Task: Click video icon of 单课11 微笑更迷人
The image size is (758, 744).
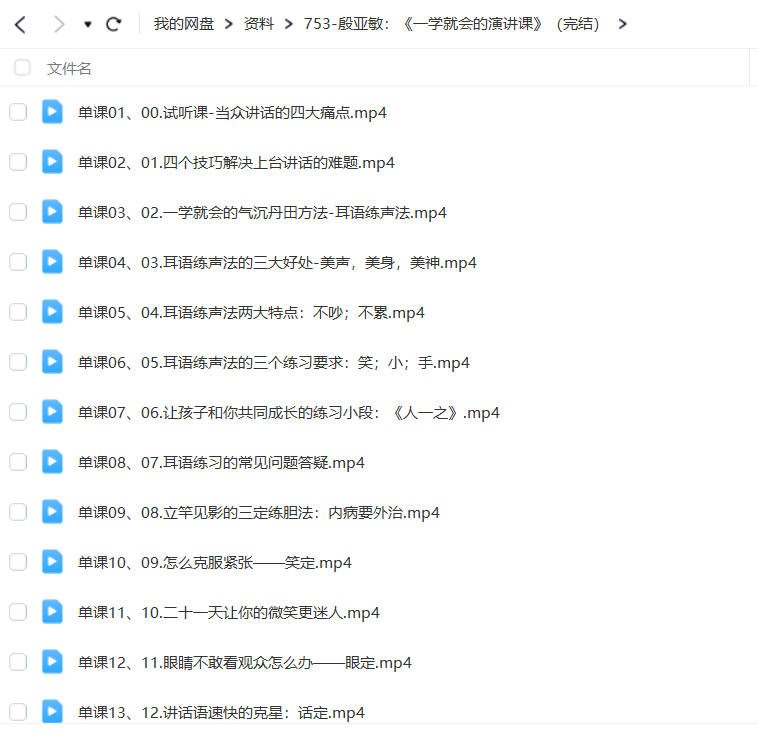Action: click(52, 612)
